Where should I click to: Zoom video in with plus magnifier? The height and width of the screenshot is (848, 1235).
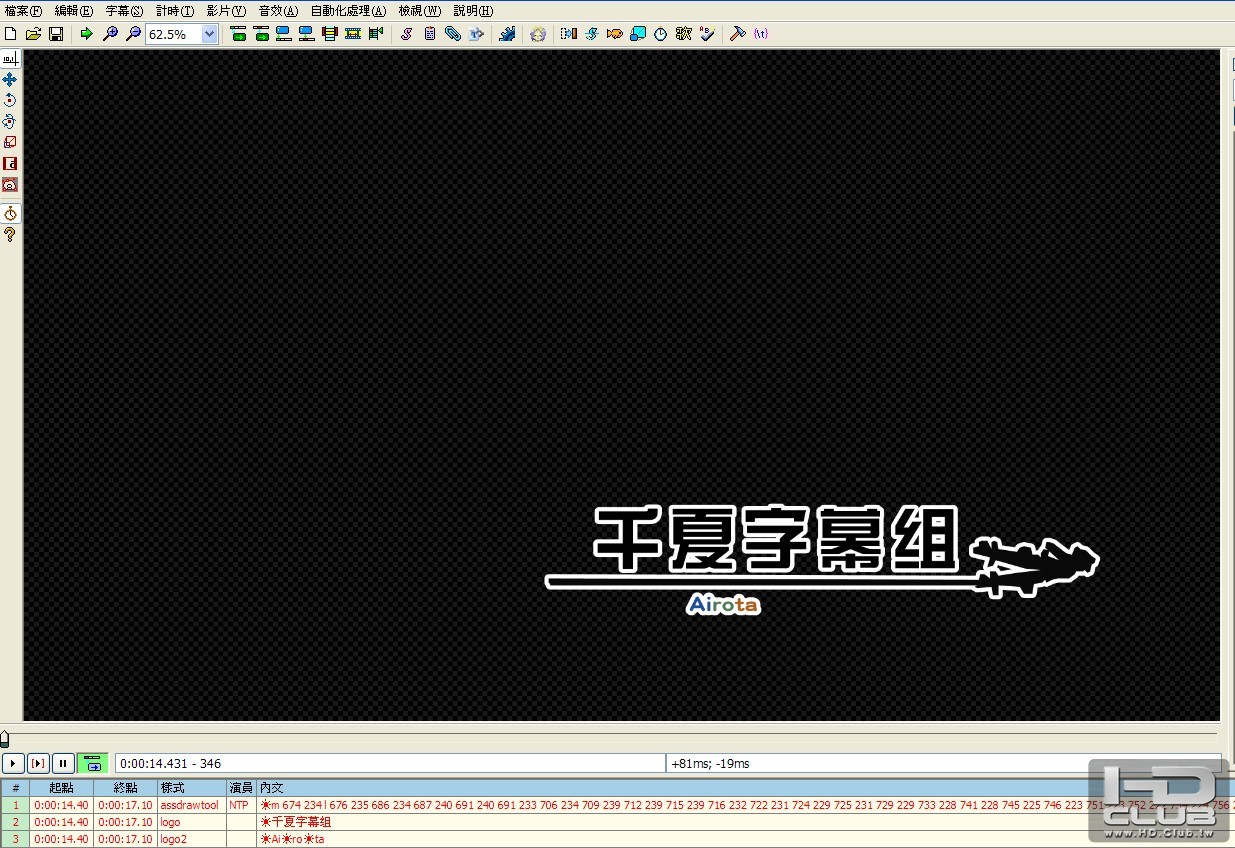[110, 34]
